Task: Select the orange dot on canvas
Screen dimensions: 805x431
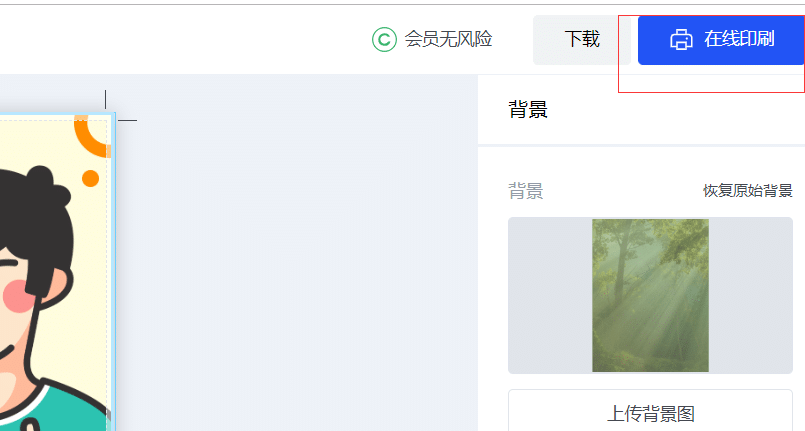Action: 90,178
